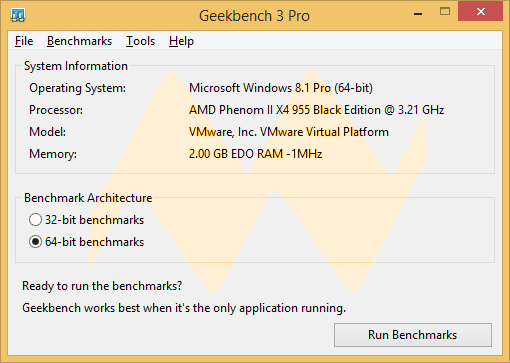Open the File menu

24,41
